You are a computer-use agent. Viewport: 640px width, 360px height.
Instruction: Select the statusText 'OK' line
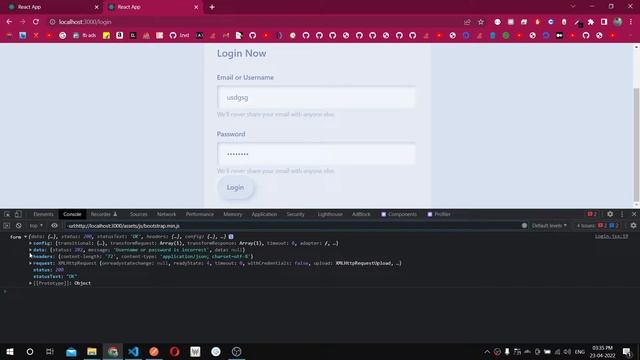55,276
